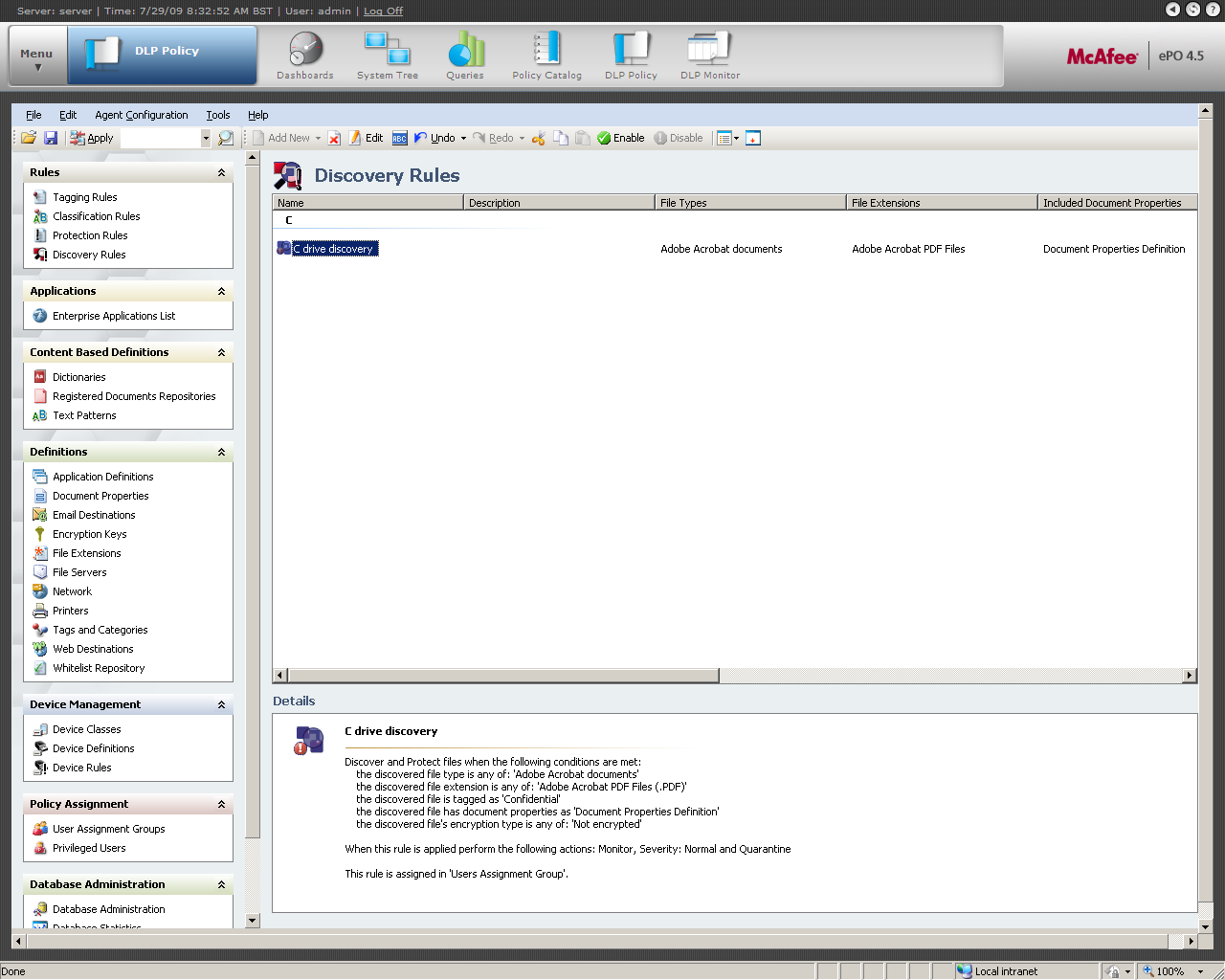Collapse the Rules panel

click(x=221, y=172)
